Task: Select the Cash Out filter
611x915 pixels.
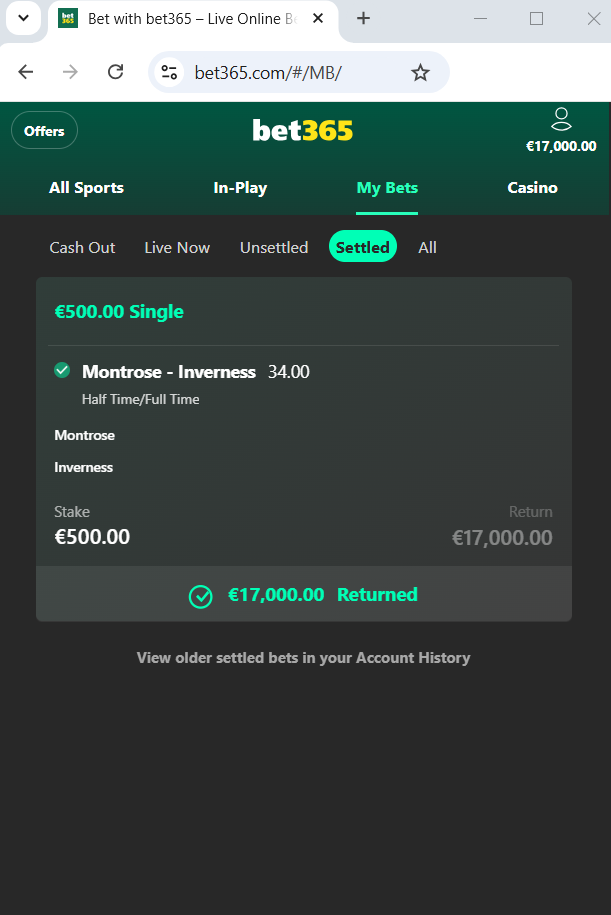Action: pyautogui.click(x=82, y=247)
